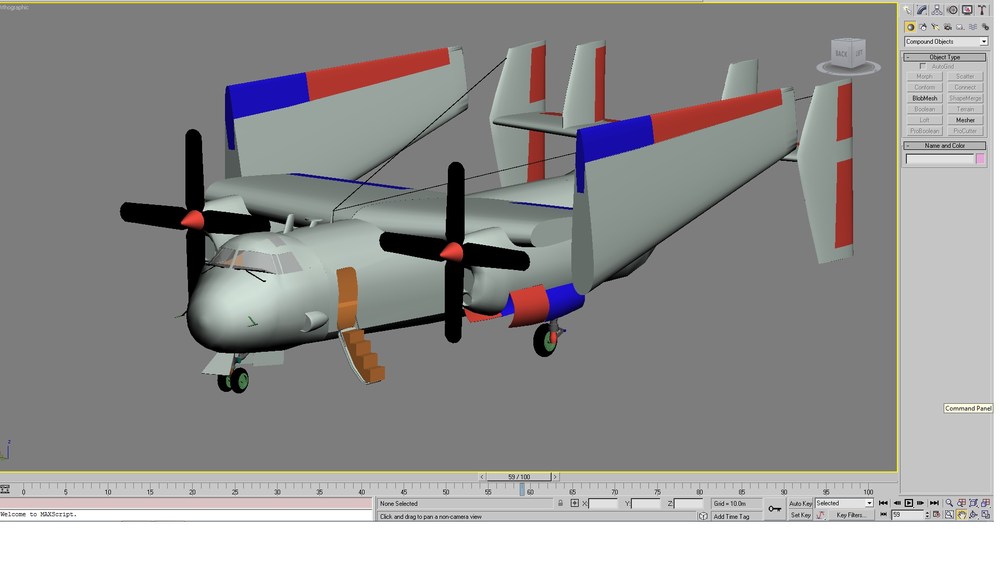Click Zoom Extents All icon
The image size is (1000, 562).
click(986, 503)
